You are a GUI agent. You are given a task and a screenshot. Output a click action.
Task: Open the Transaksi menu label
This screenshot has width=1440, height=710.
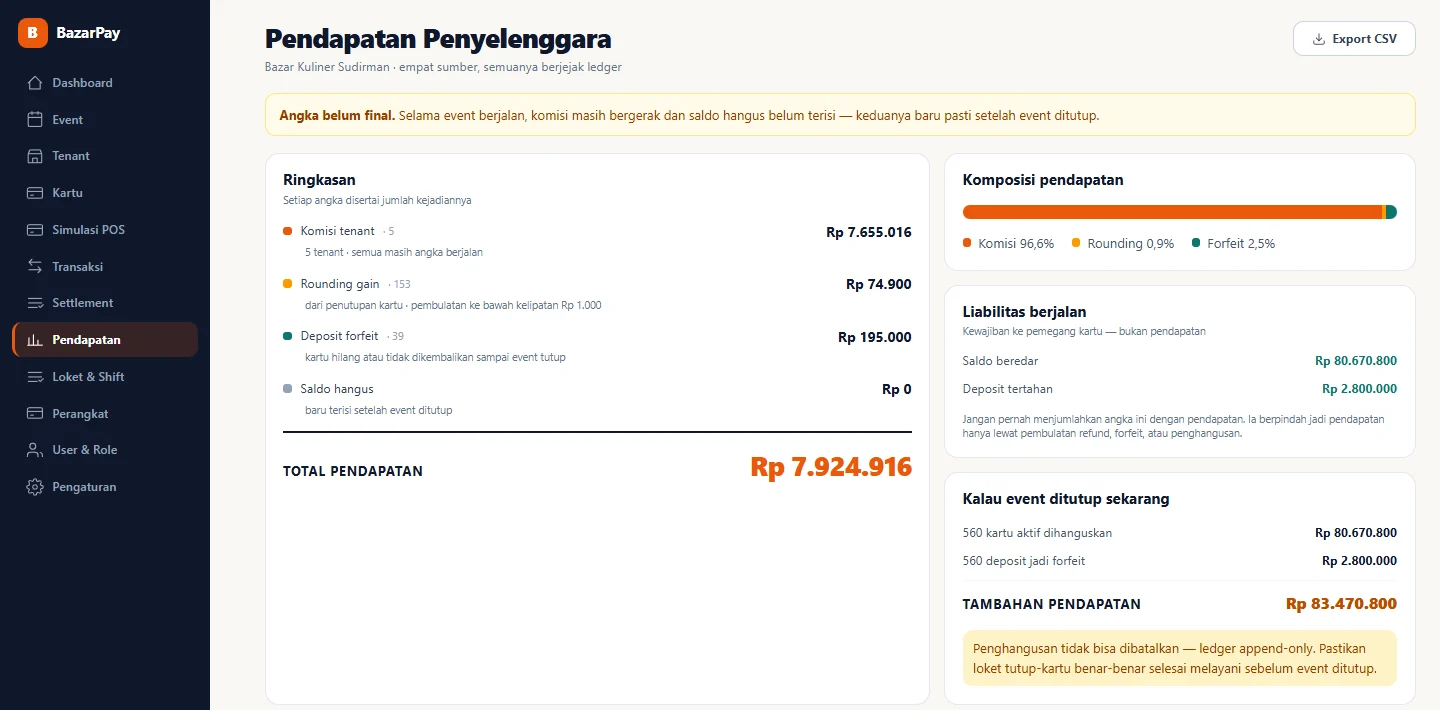click(78, 267)
